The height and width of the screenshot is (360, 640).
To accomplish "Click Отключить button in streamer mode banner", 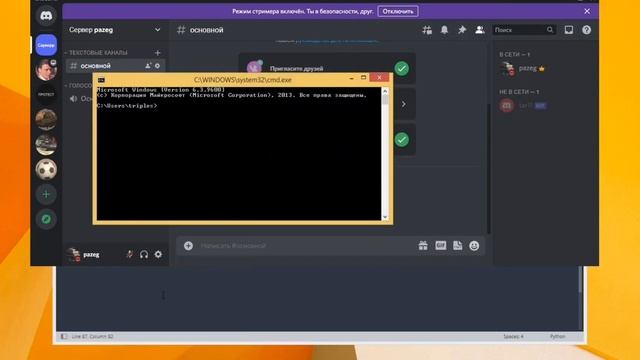I will [x=398, y=11].
